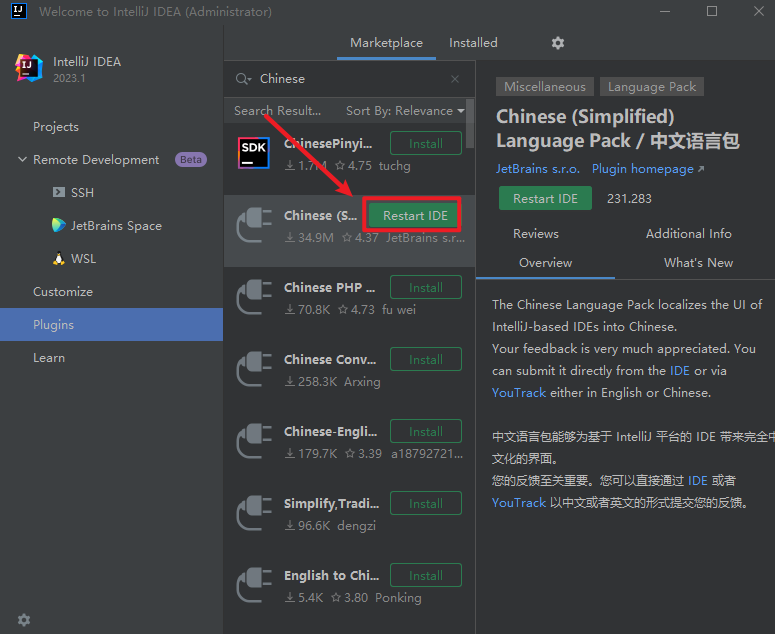Viewport: 775px width, 634px height.
Task: Click the Chinese Converter plugin icon
Action: [x=254, y=369]
